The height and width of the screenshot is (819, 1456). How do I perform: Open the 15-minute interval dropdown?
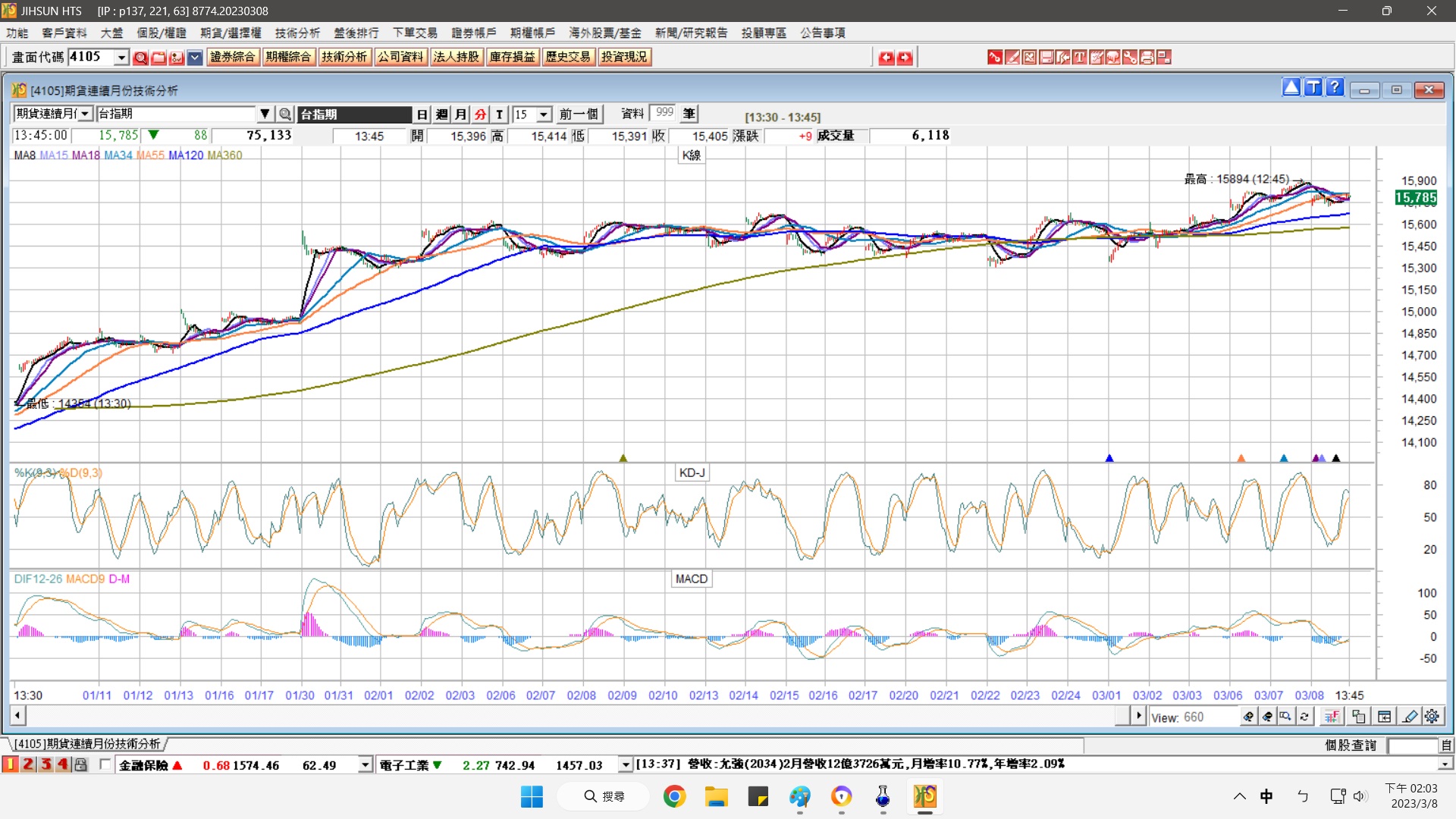(544, 115)
